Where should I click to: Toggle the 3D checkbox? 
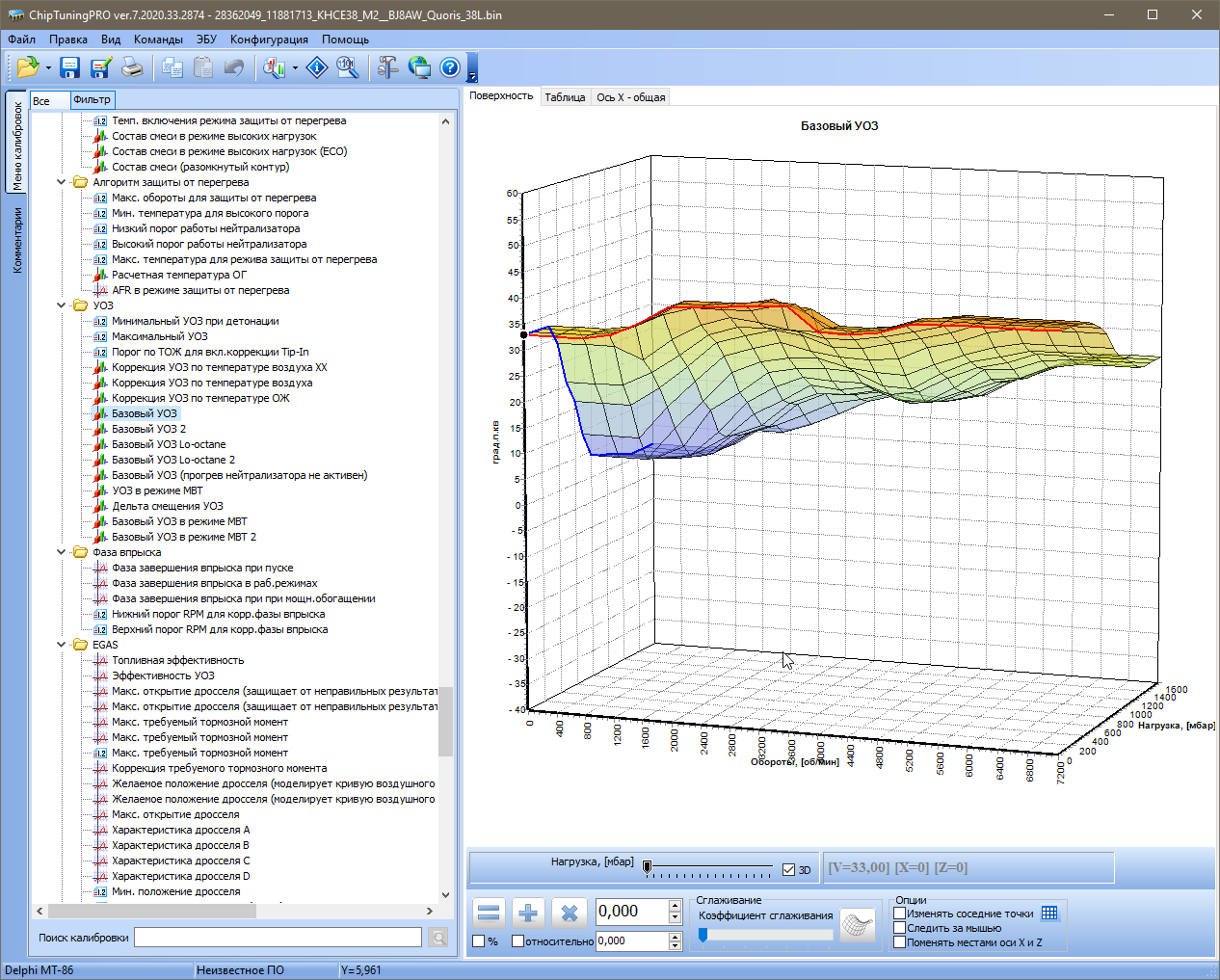coord(789,870)
